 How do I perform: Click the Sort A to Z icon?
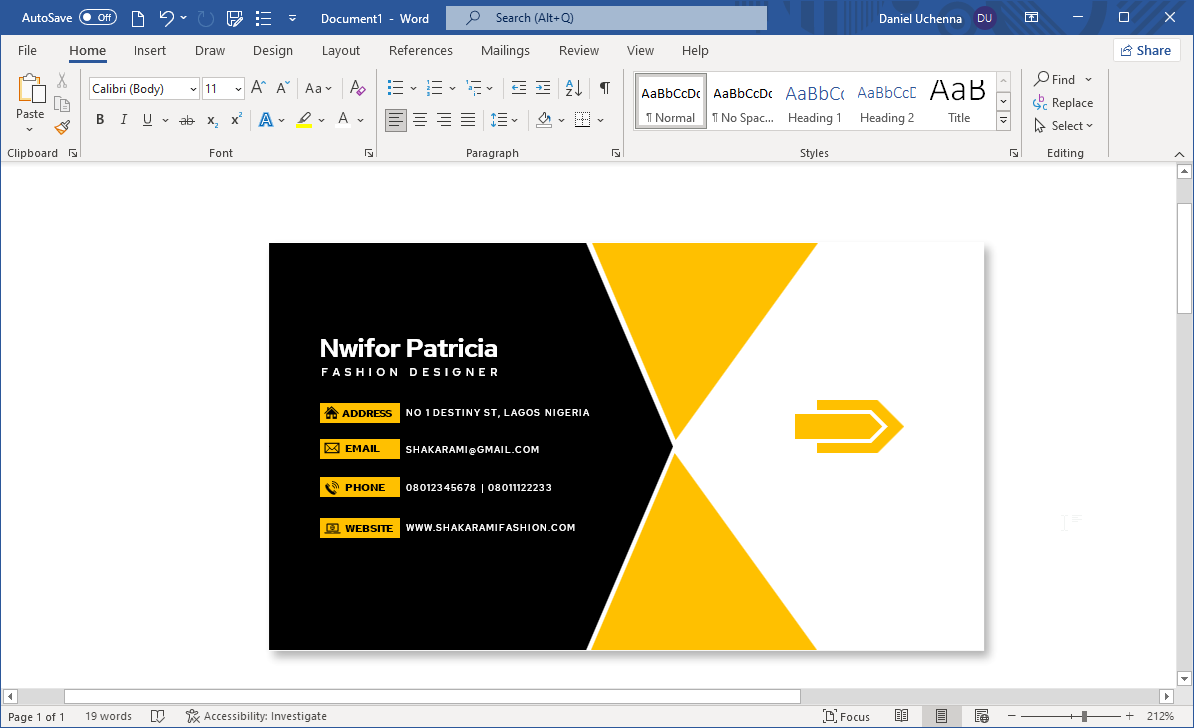(573, 88)
